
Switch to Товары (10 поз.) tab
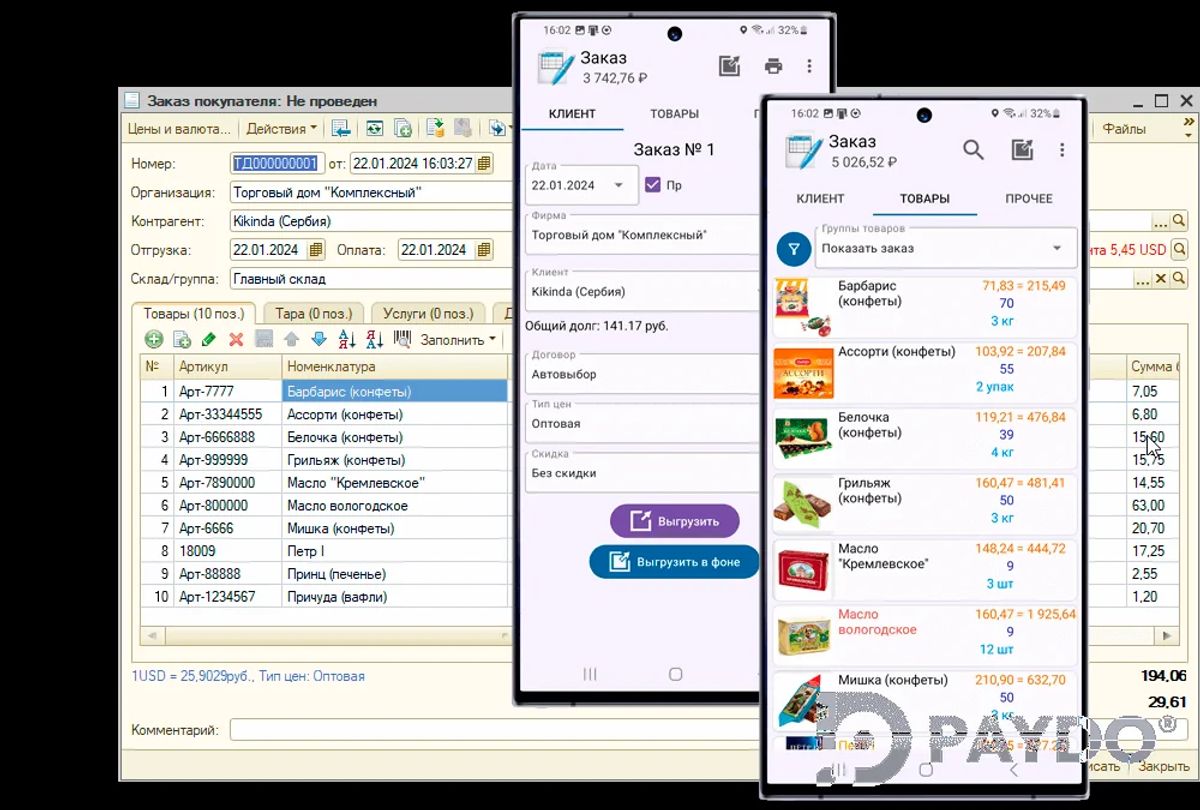coord(193,314)
